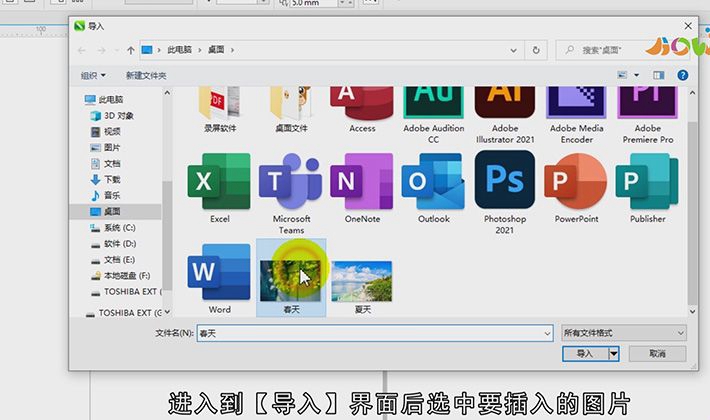This screenshot has width=710, height=420.
Task: Click the file list scrollbar down arrow
Action: coord(692,311)
